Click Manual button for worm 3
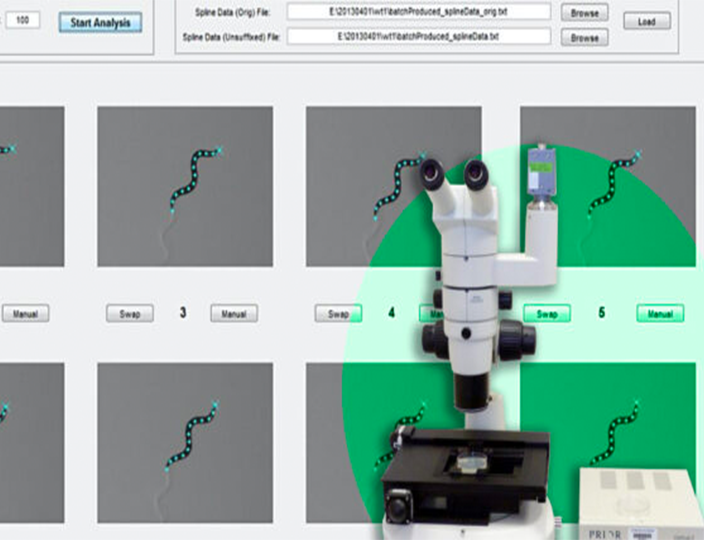The image size is (704, 540). [234, 313]
